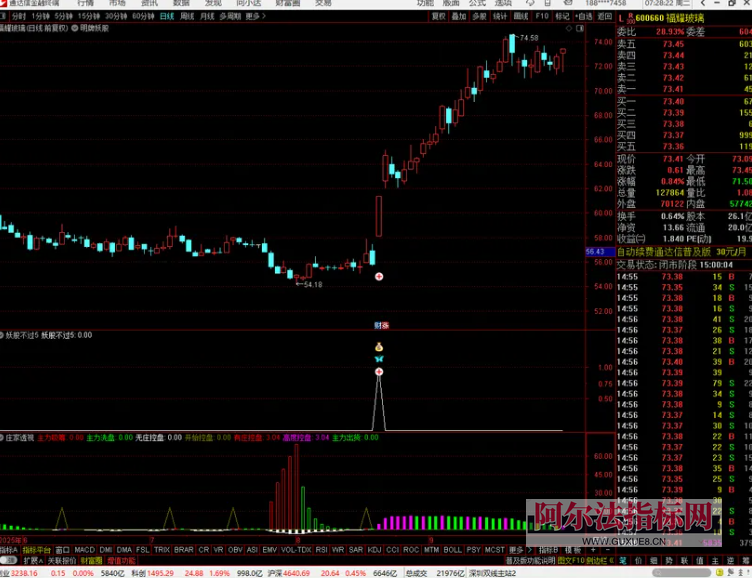Click the settings icon beside 妖股不过5 indicator
The width and height of the screenshot is (752, 578).
(3, 335)
